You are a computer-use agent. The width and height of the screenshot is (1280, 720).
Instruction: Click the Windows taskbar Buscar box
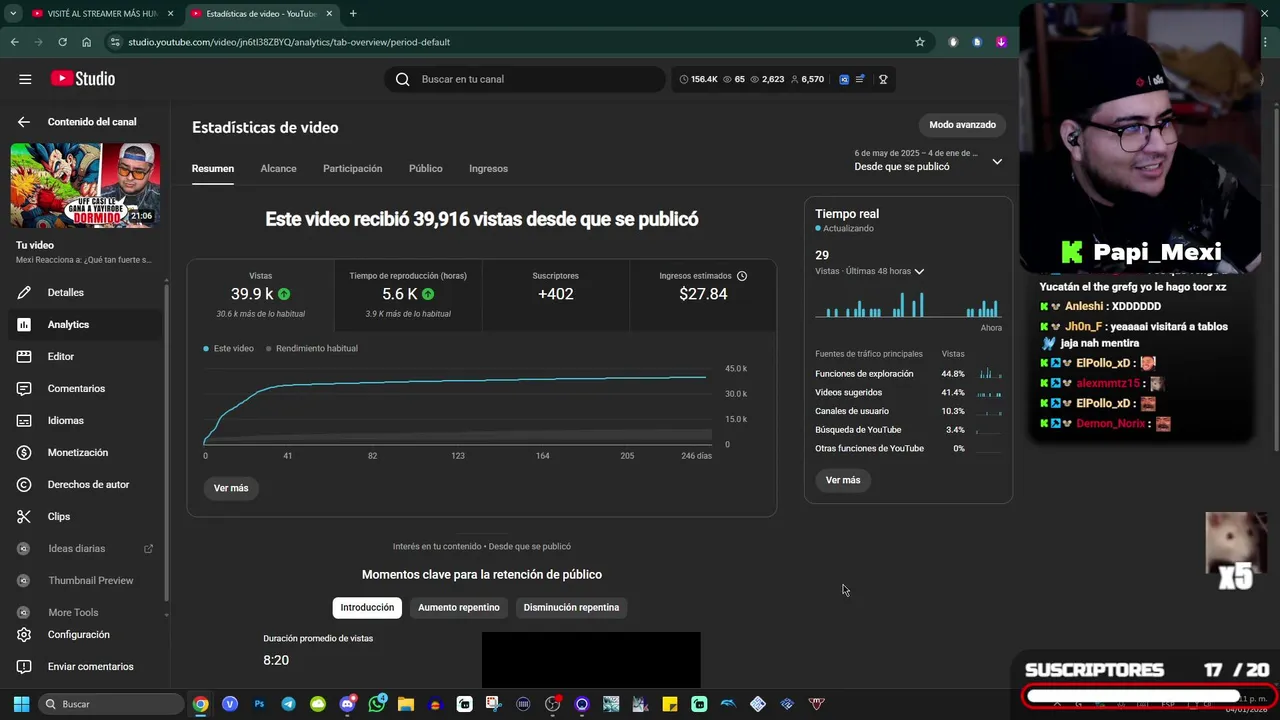pos(111,704)
